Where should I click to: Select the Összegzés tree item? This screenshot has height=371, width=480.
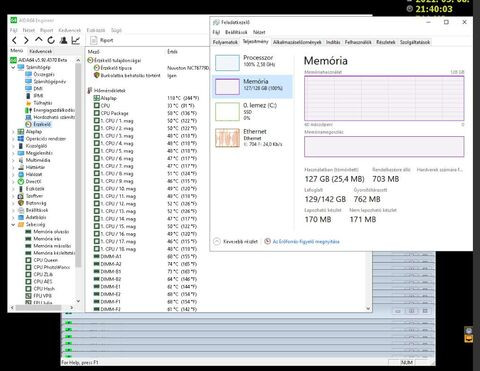(40, 74)
